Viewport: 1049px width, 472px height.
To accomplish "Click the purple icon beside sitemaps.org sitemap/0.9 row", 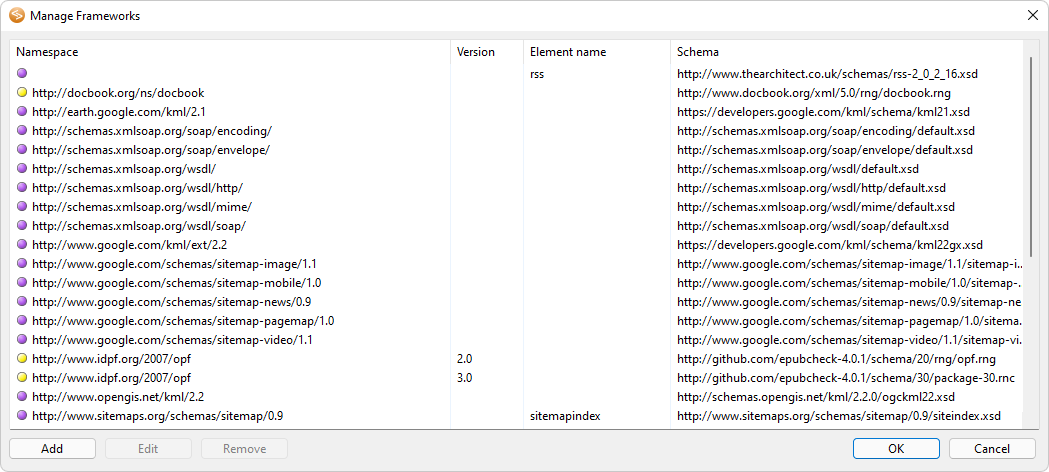I will [22, 416].
